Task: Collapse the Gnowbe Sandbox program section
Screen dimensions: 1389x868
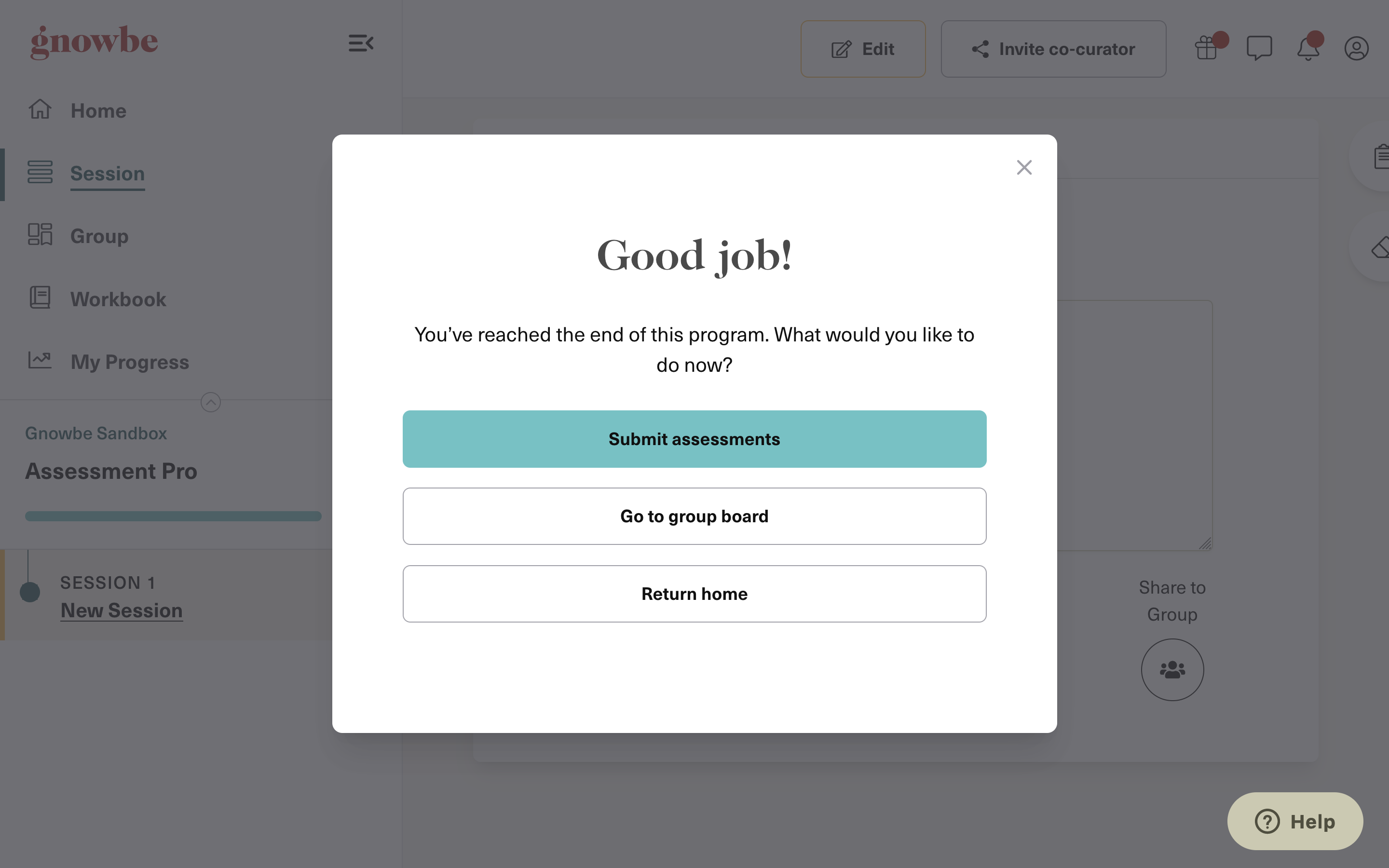Action: [x=210, y=402]
